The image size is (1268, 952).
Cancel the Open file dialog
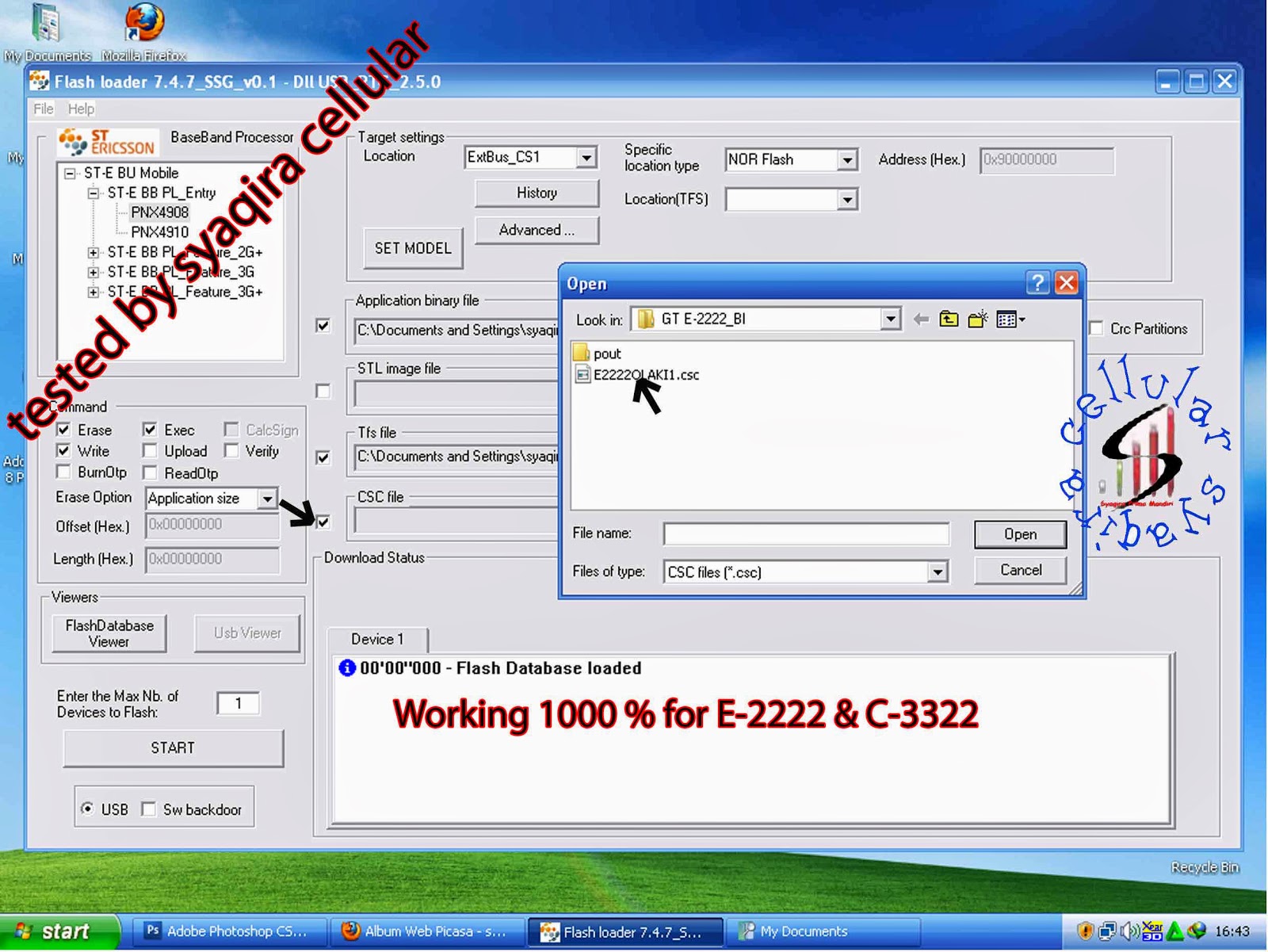[1020, 570]
